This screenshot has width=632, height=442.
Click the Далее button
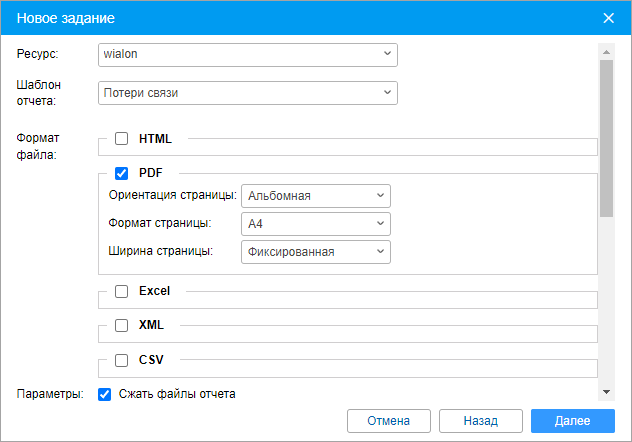point(573,421)
